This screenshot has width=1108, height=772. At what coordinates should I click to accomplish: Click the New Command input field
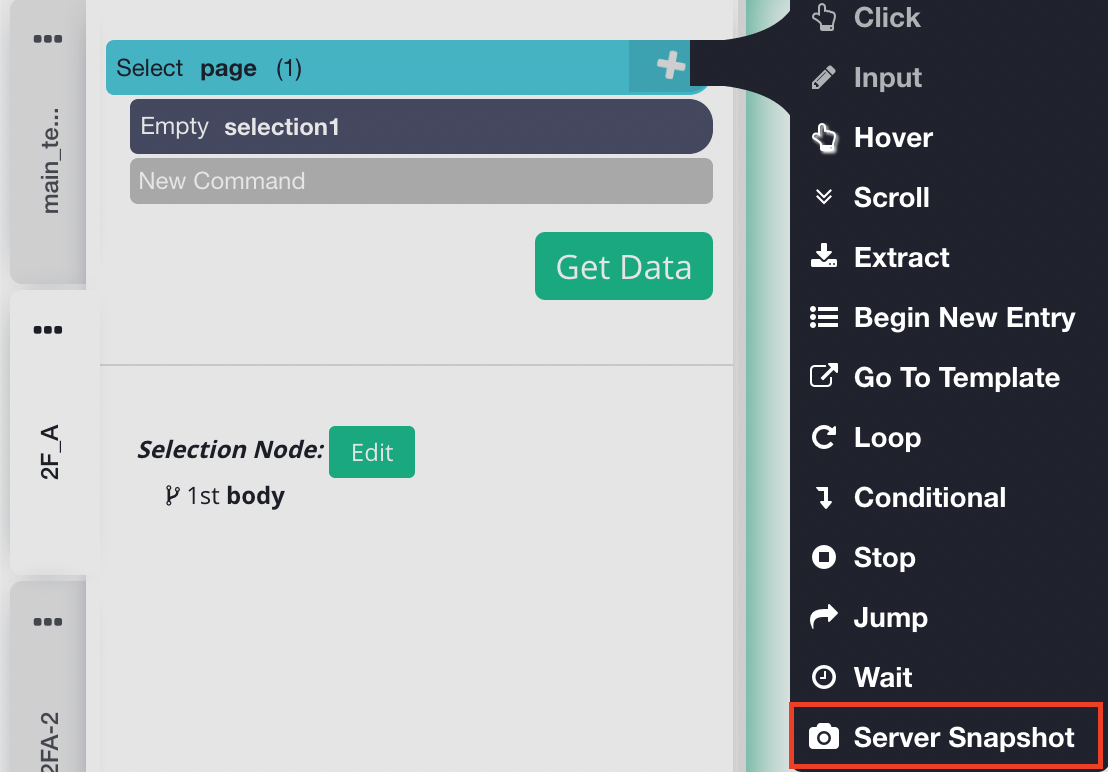point(421,181)
